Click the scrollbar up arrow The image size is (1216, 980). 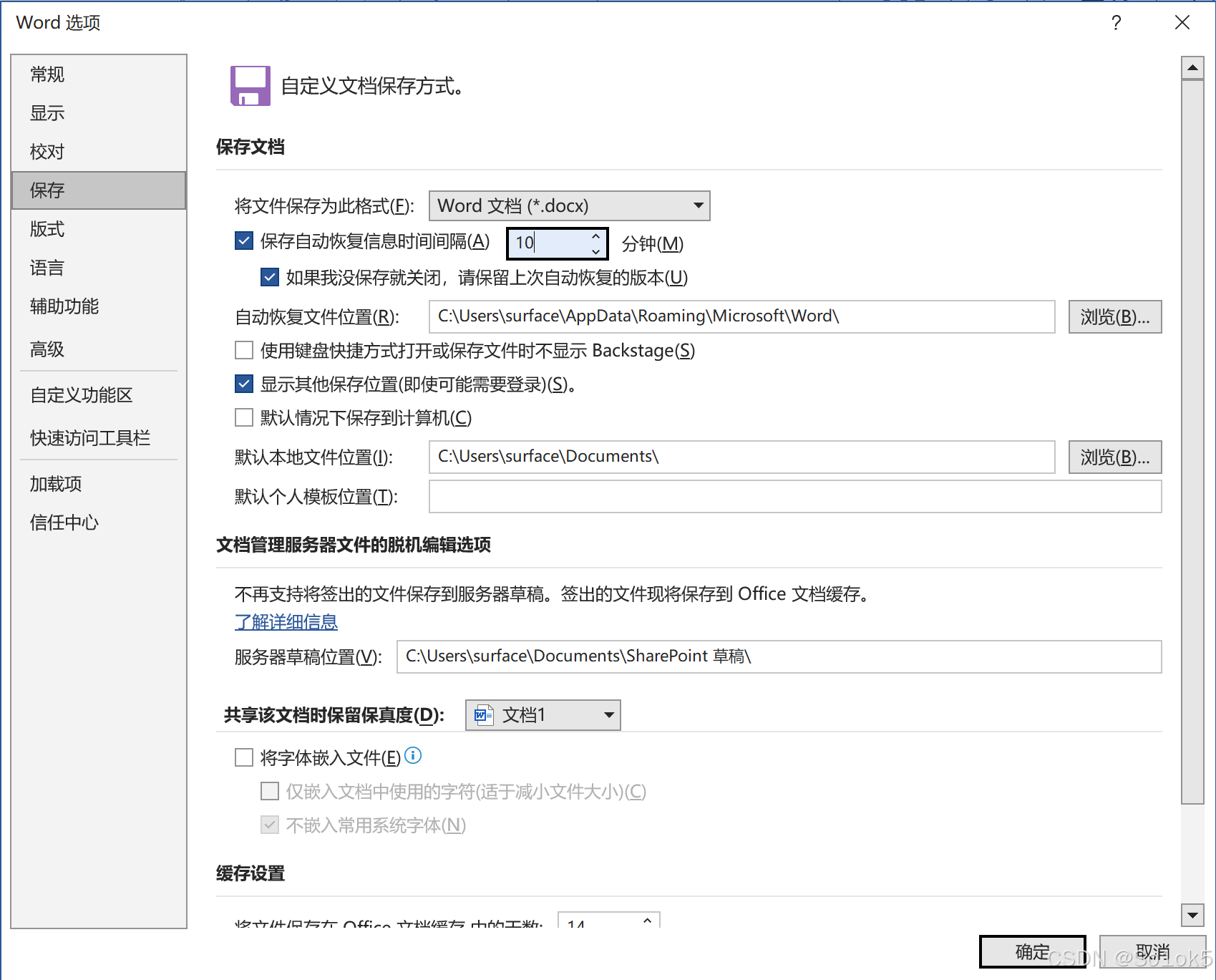[x=1192, y=68]
